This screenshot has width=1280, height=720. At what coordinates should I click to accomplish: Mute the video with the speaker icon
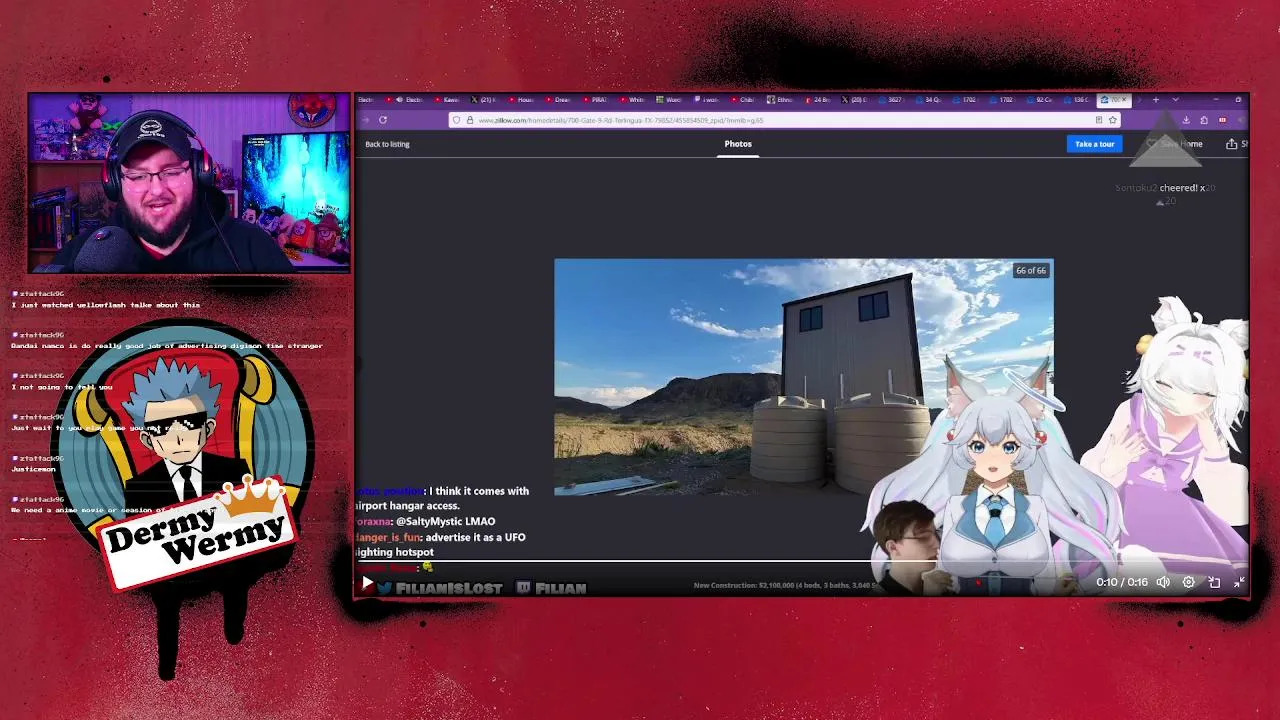(x=1163, y=582)
